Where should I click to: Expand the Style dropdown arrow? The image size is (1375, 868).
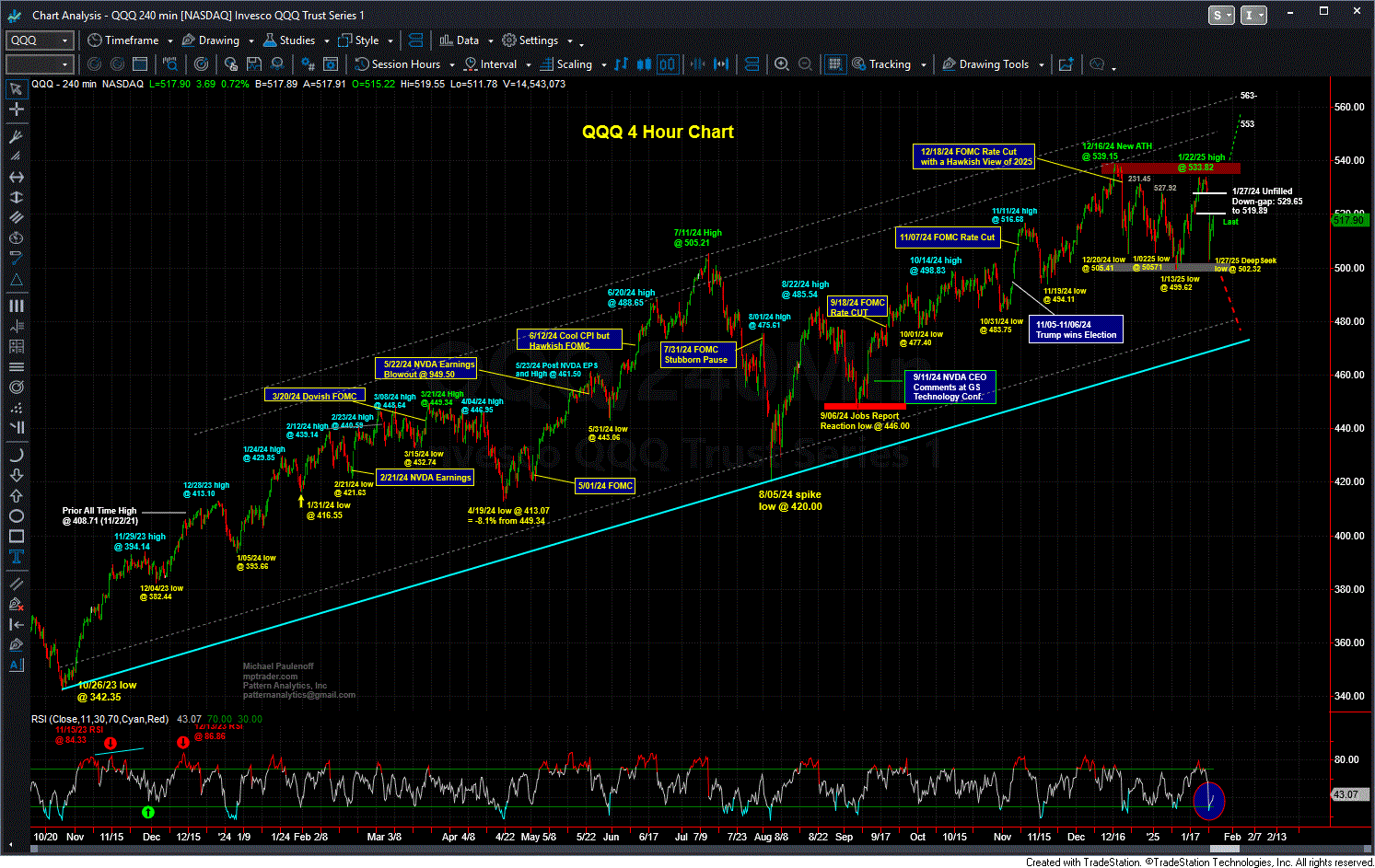(390, 41)
